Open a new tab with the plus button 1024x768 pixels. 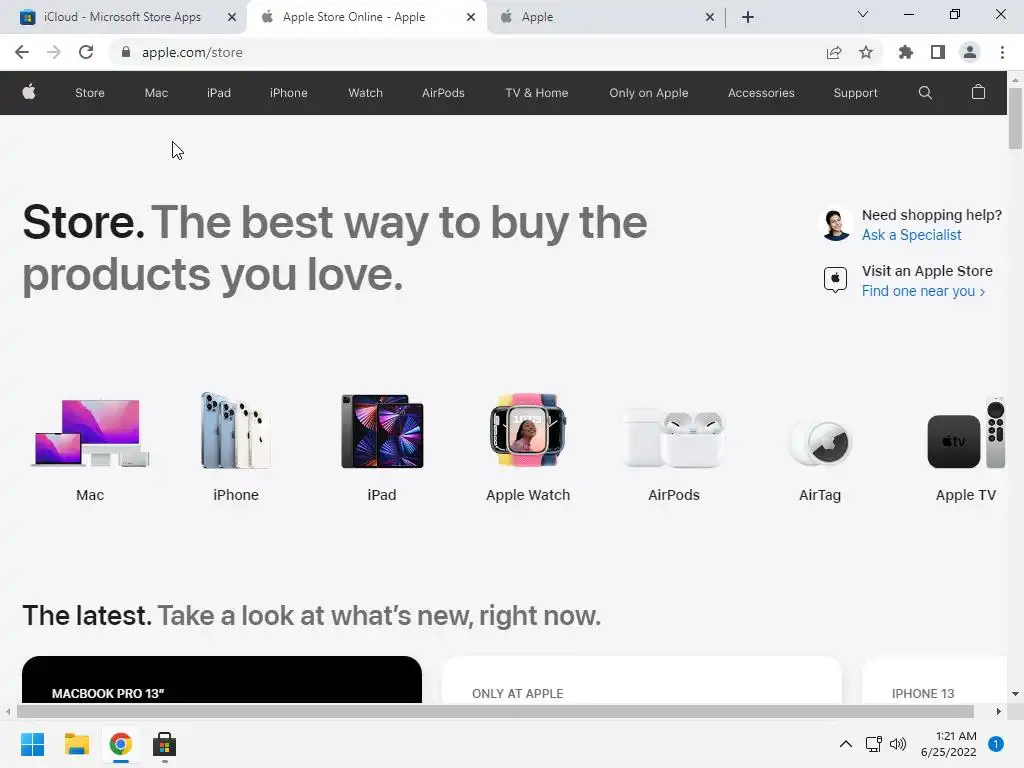point(748,17)
